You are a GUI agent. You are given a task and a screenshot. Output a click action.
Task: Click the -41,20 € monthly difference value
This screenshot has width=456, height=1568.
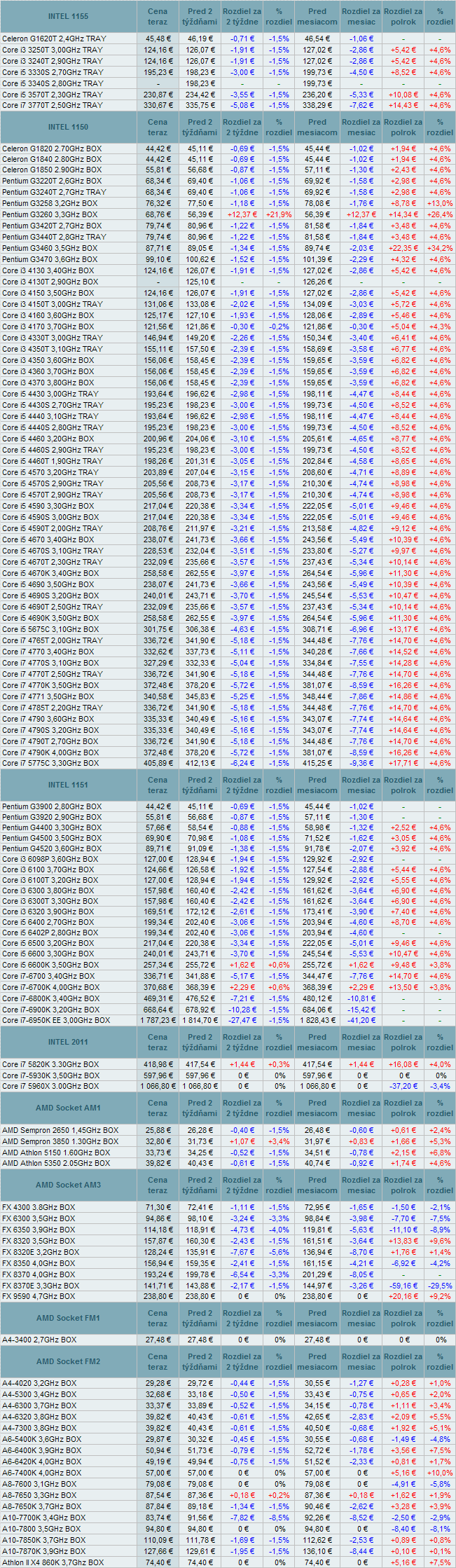[361, 1020]
